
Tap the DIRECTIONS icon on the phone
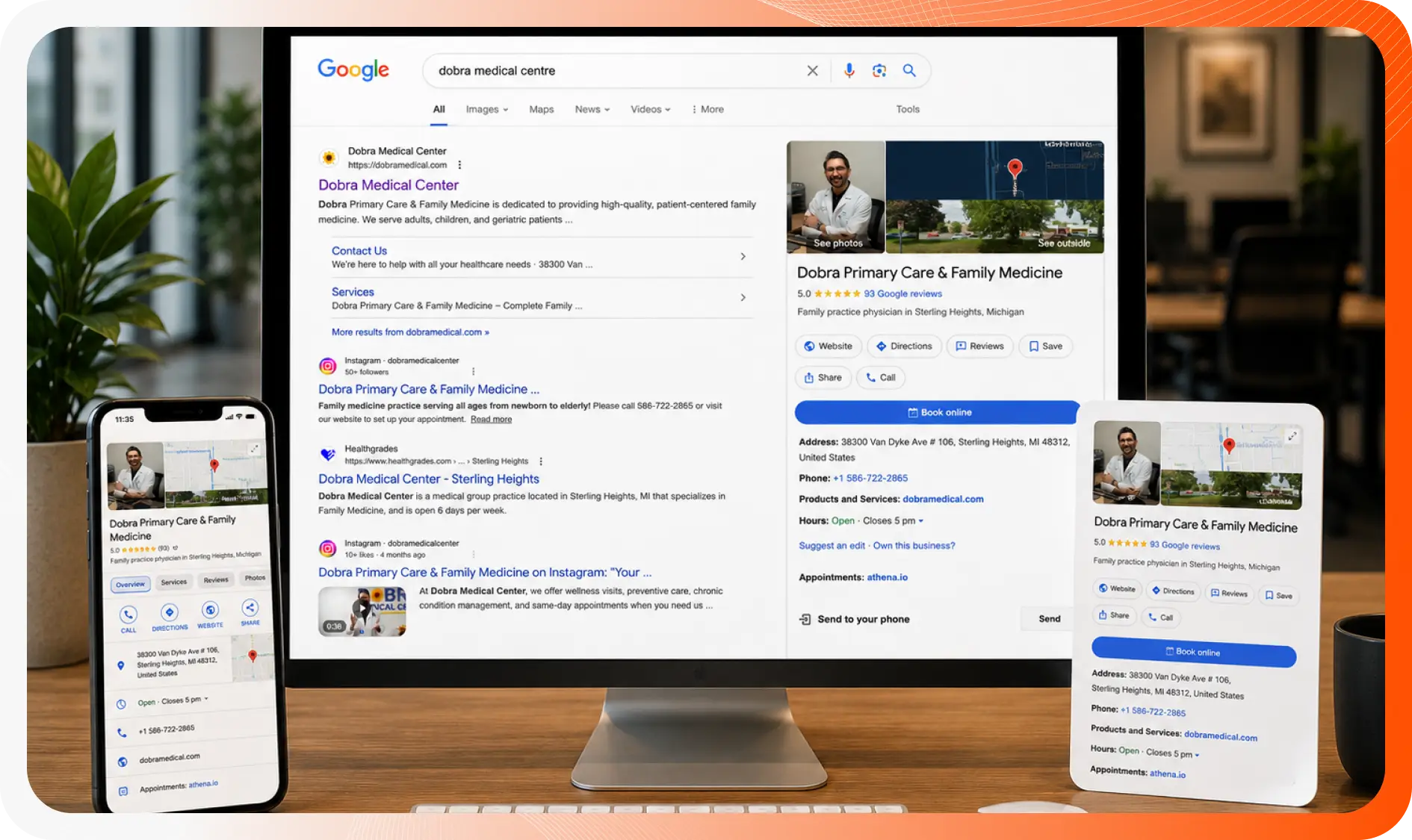coord(170,612)
